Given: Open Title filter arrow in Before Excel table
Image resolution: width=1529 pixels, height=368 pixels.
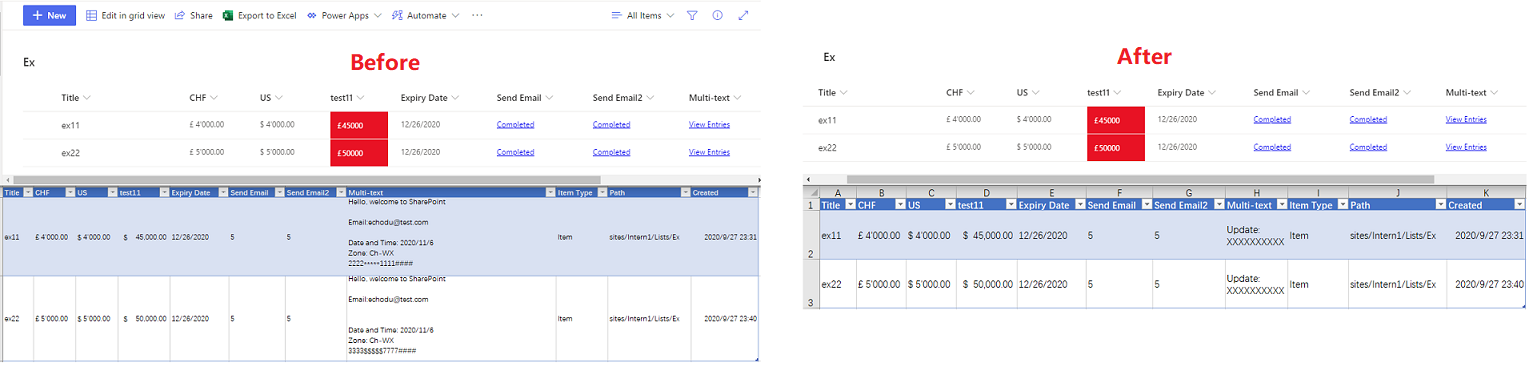Looking at the screenshot, I should [x=28, y=192].
